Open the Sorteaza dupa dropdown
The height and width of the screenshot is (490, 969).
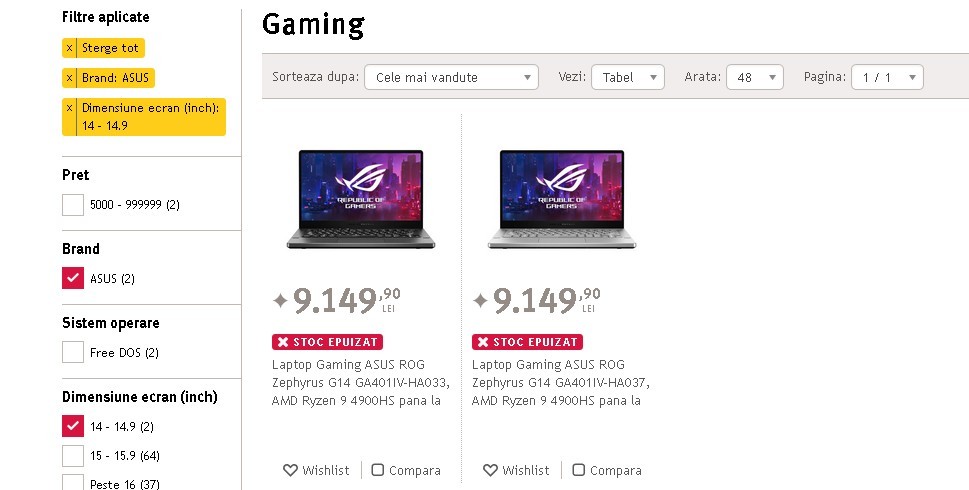[x=451, y=77]
